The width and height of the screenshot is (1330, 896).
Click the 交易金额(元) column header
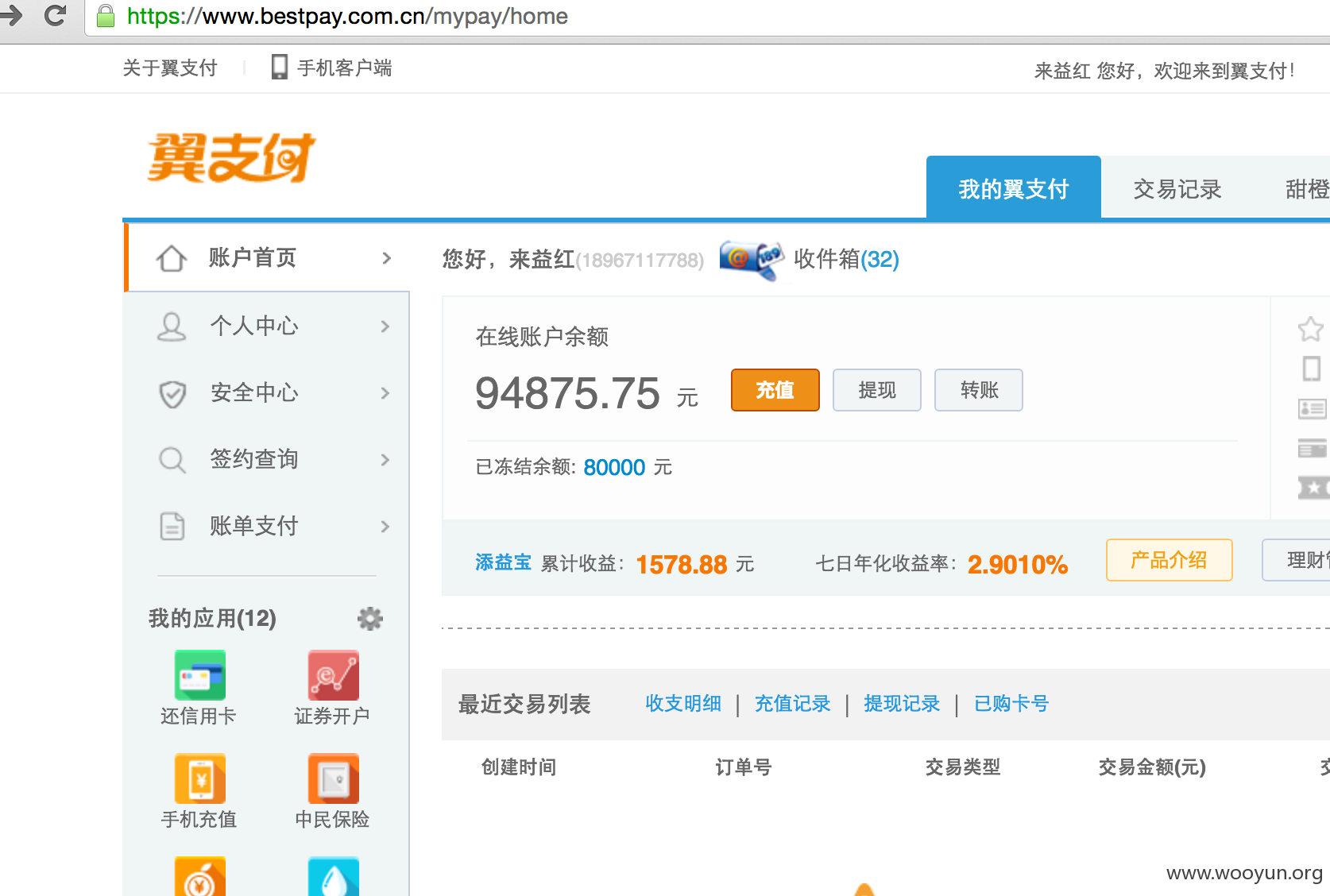pos(1152,767)
